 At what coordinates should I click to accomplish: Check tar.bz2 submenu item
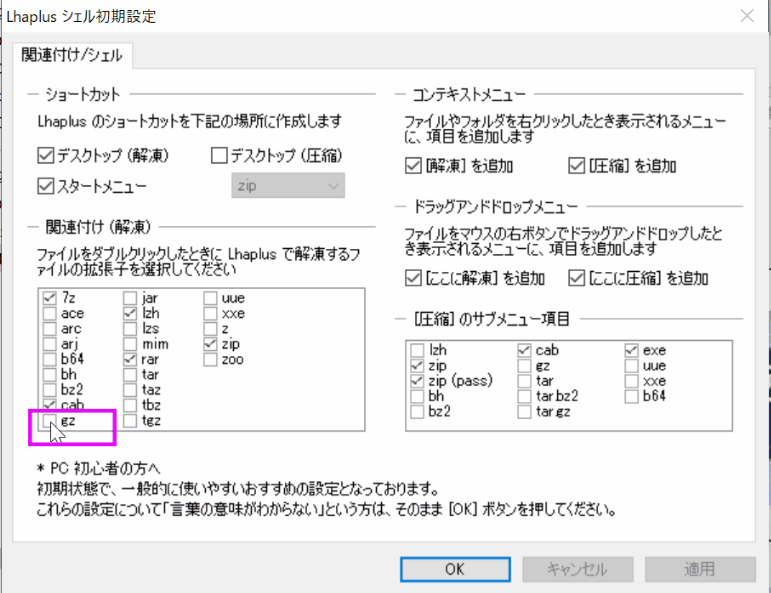tap(524, 396)
